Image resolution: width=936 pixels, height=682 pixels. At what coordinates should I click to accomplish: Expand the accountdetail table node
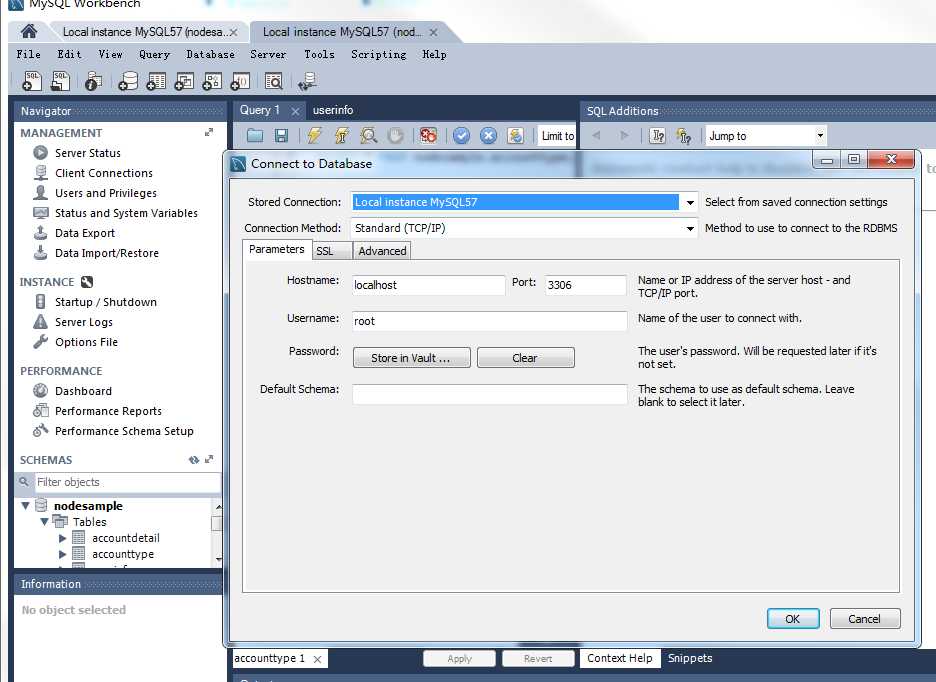62,538
